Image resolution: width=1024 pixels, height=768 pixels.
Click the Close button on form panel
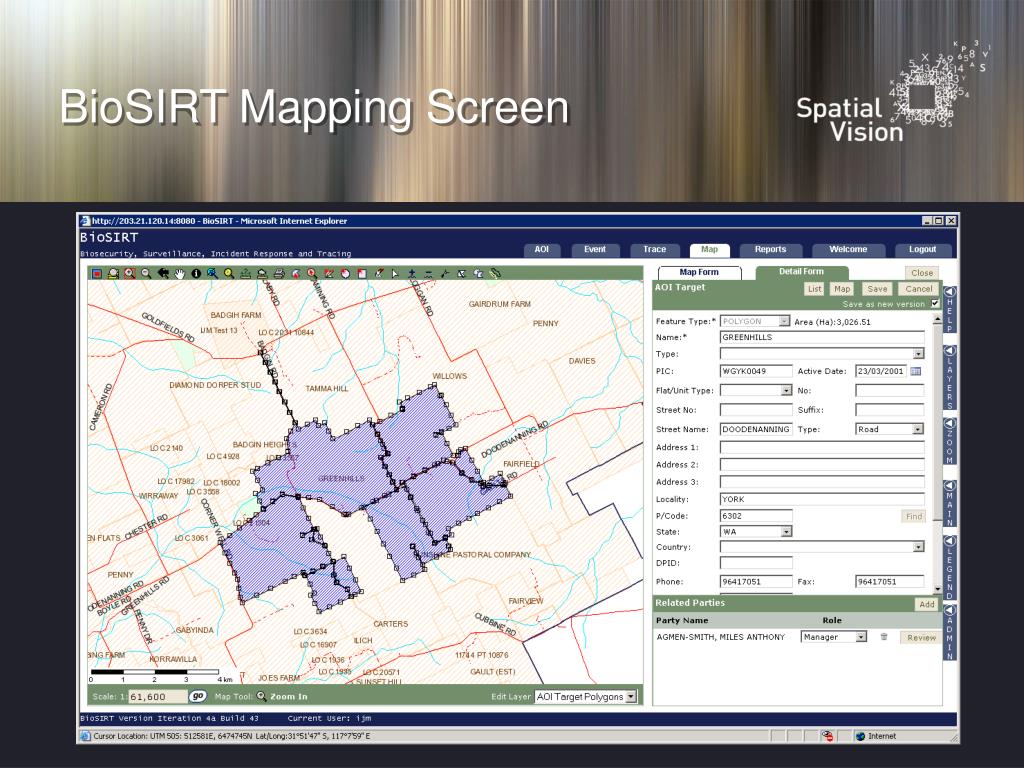[922, 273]
